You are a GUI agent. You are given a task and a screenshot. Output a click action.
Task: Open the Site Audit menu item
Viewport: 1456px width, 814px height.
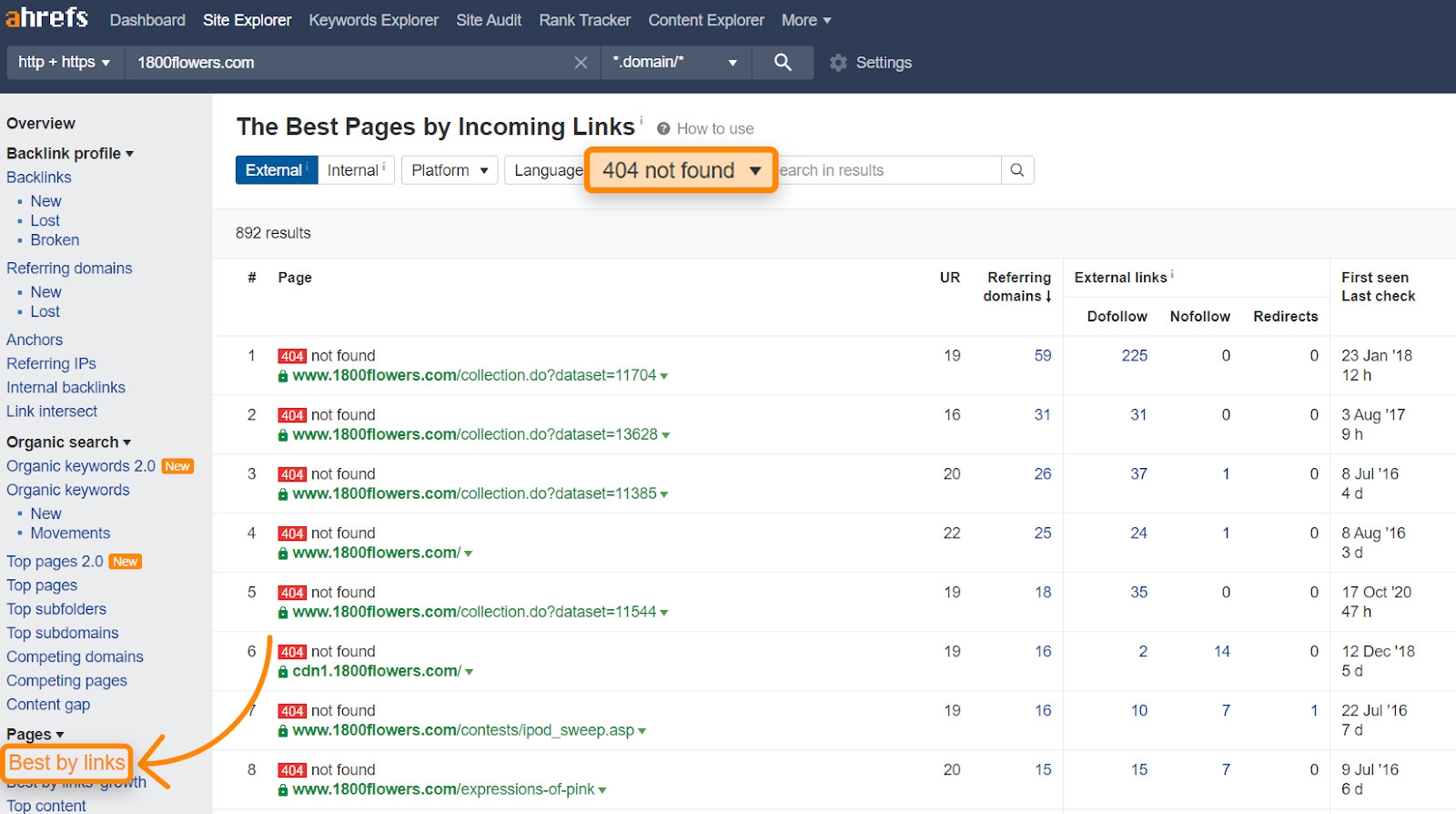(x=489, y=20)
